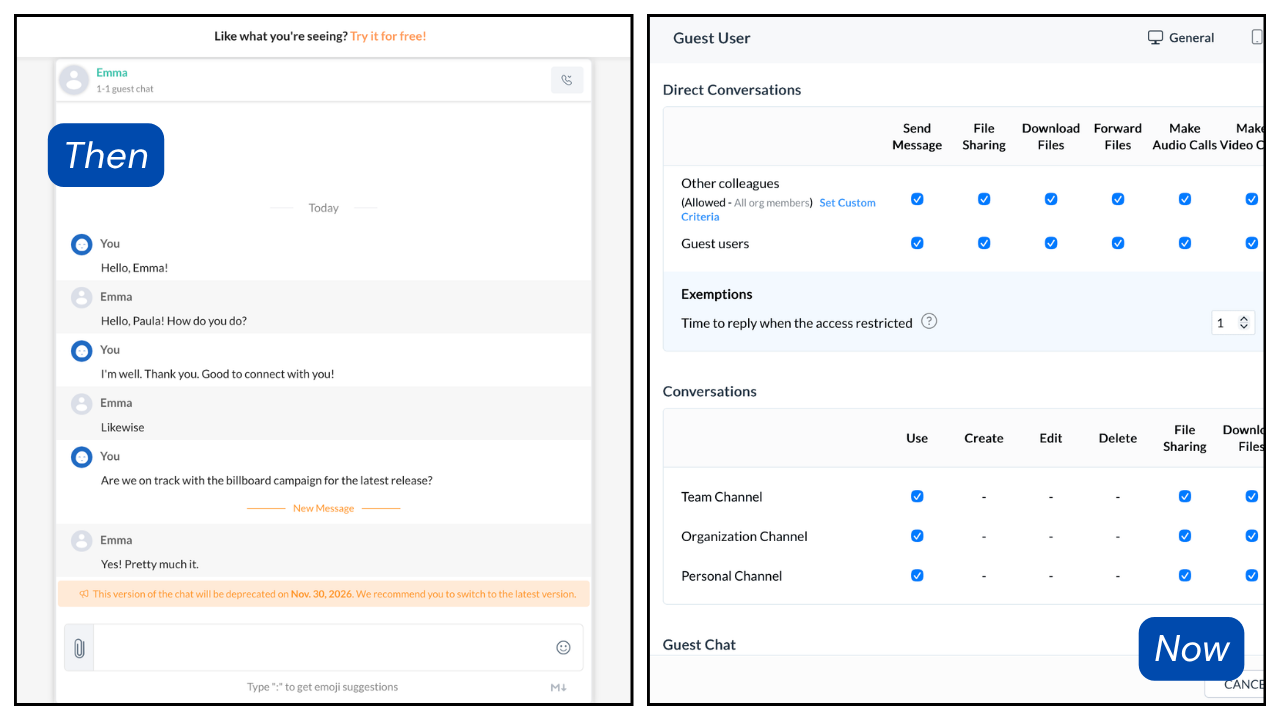Open the Set Custom Criteria link
The height and width of the screenshot is (720, 1280).
click(x=779, y=209)
